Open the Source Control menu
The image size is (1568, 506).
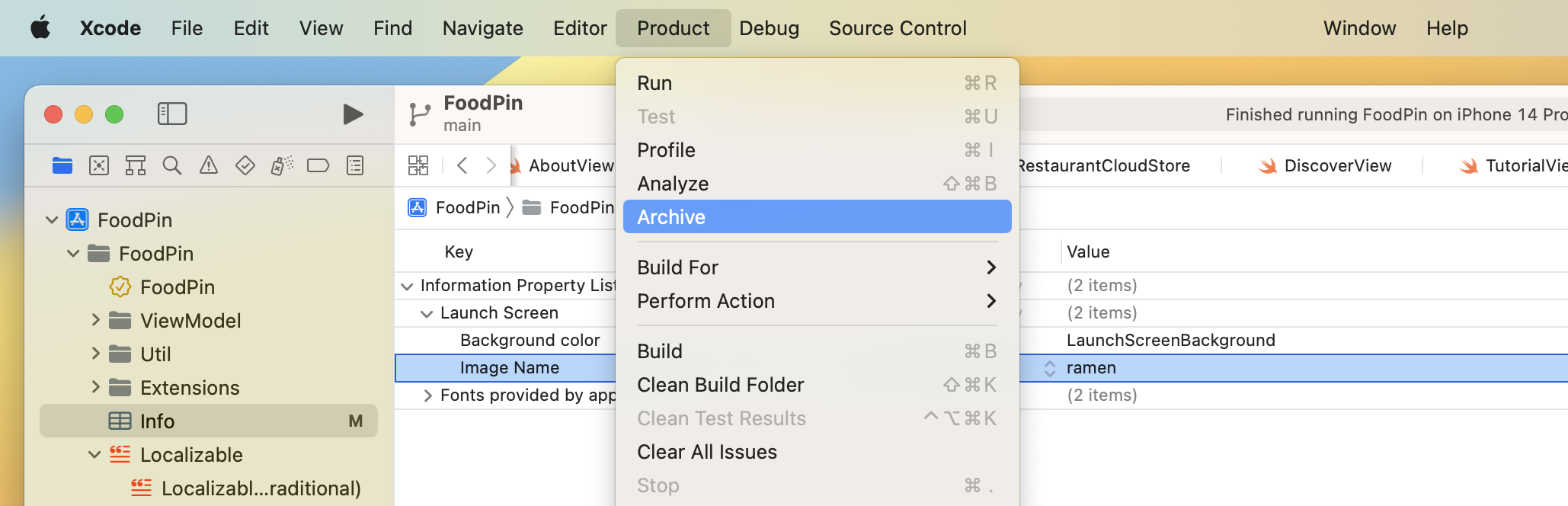point(897,27)
